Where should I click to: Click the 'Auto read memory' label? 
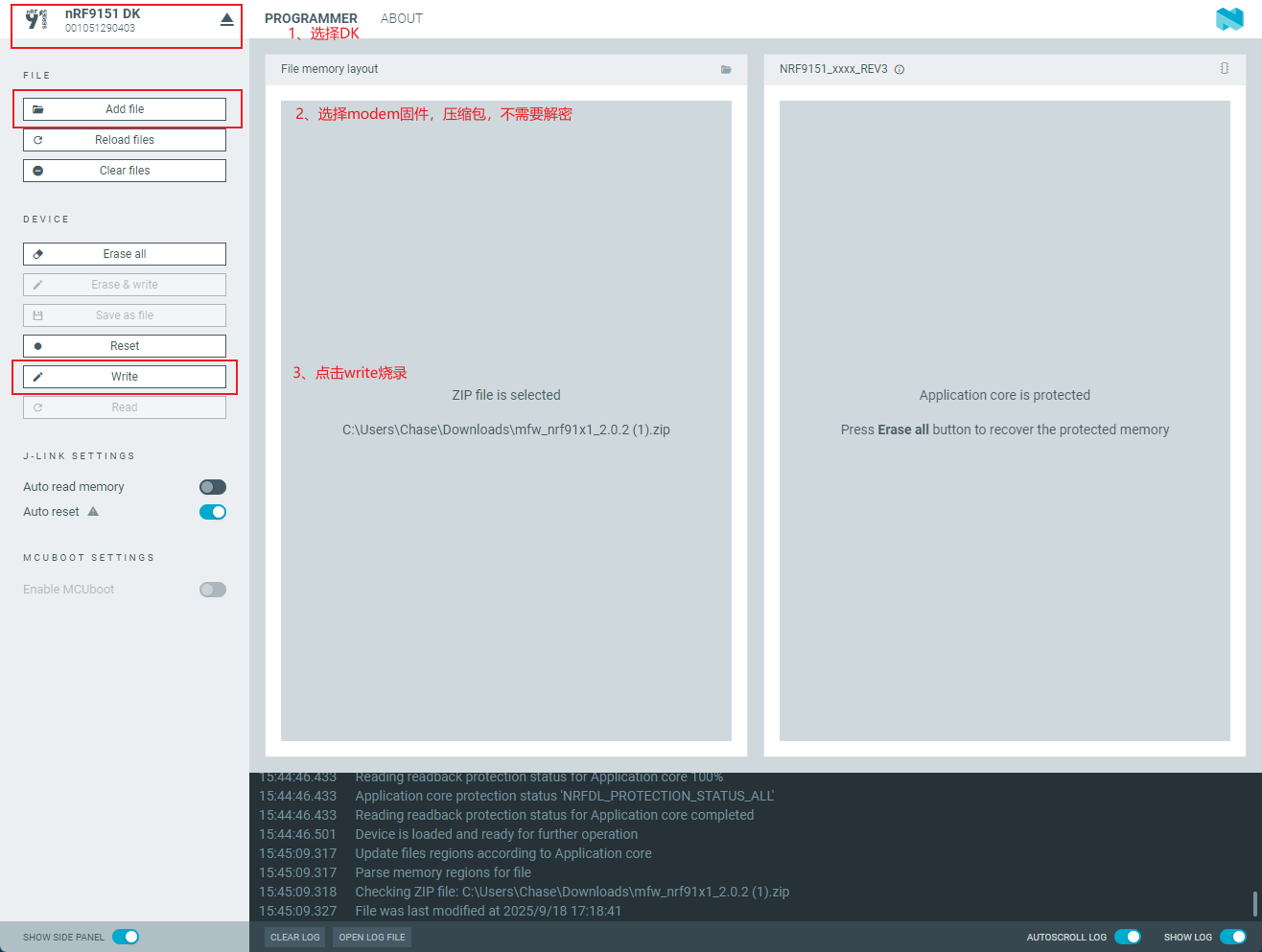coord(74,487)
